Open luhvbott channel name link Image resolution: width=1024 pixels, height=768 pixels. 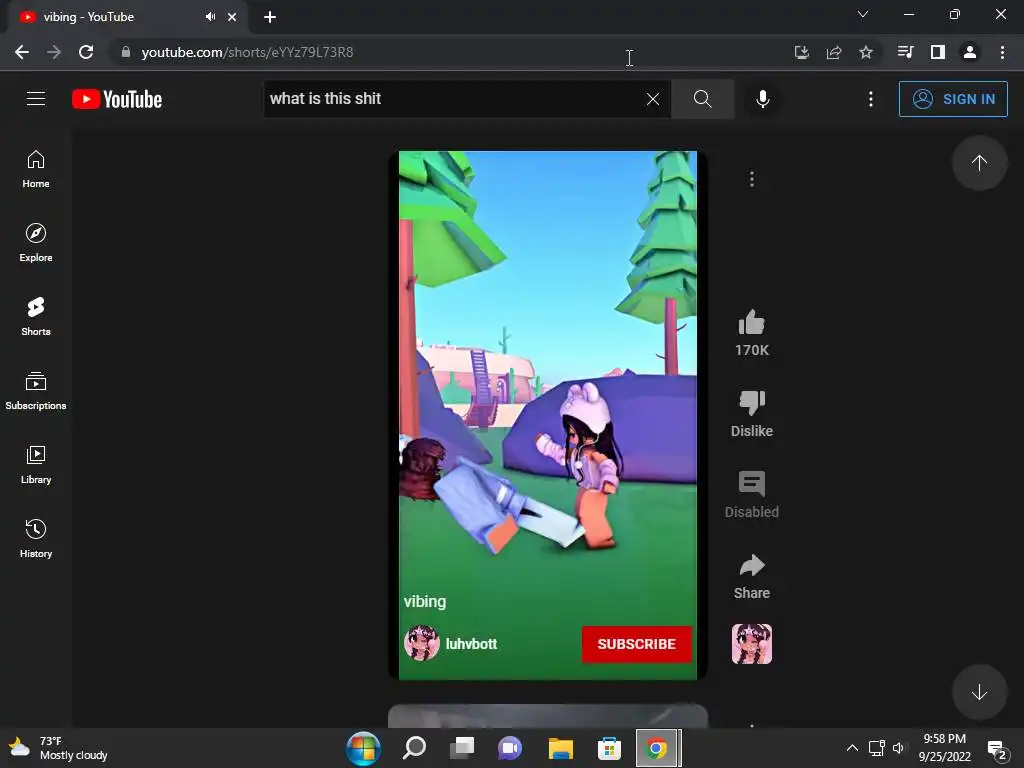(x=471, y=644)
